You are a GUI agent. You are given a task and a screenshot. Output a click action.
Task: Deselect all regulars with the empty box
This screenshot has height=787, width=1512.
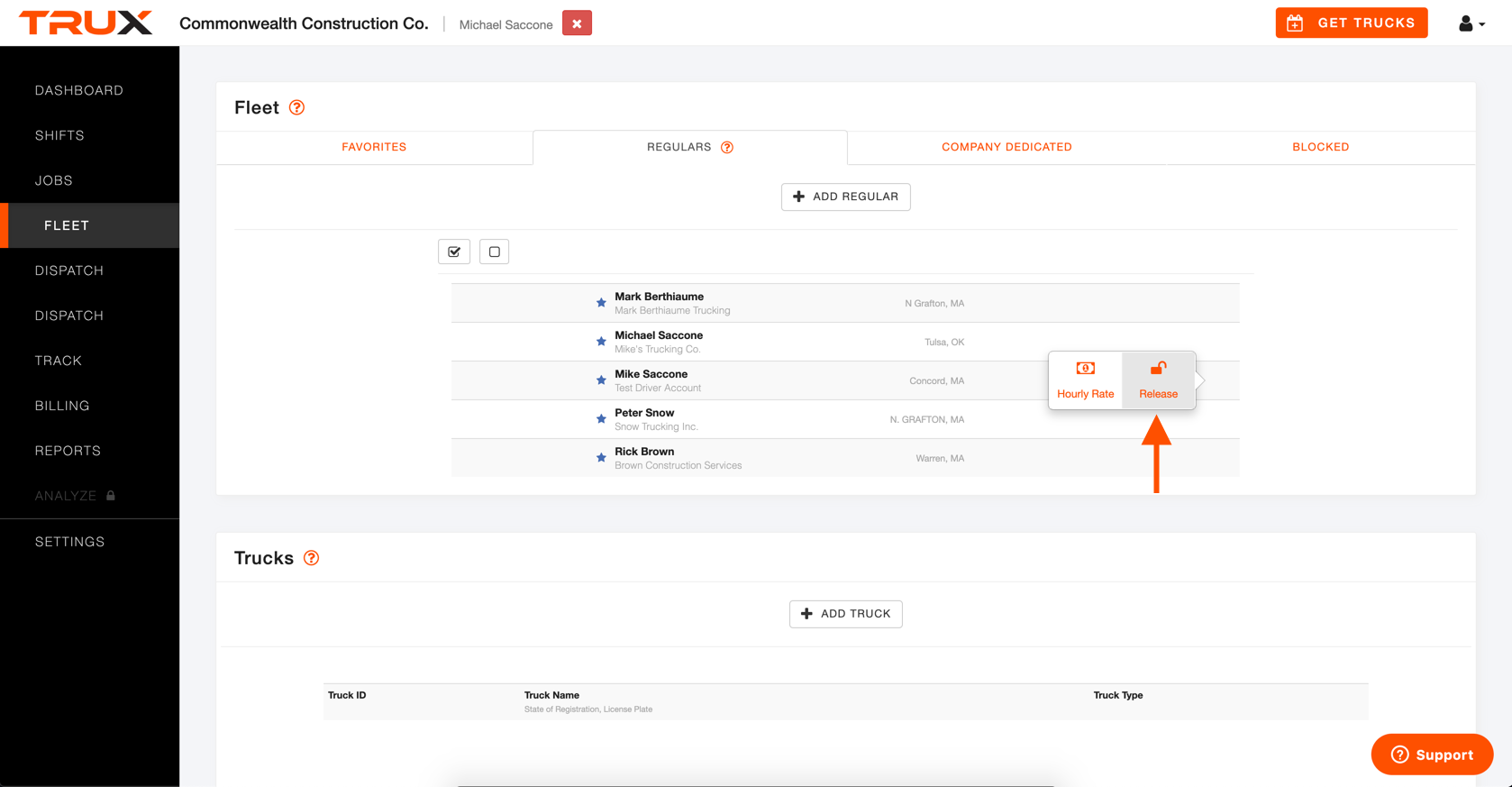[494, 252]
